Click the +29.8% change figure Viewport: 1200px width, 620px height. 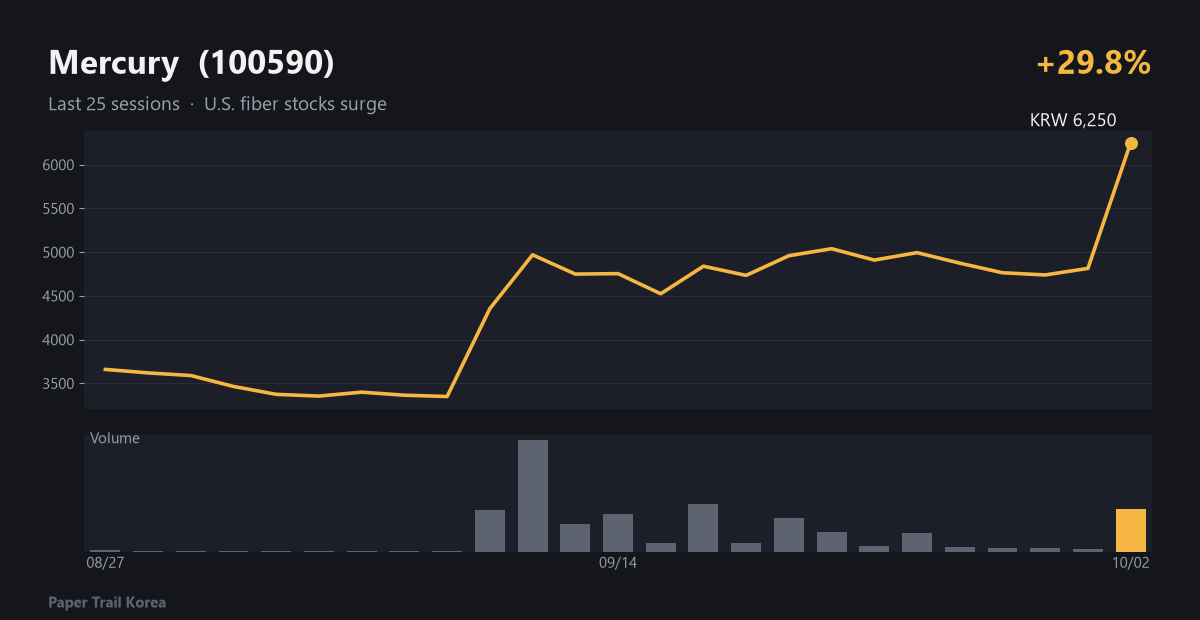[x=1094, y=63]
